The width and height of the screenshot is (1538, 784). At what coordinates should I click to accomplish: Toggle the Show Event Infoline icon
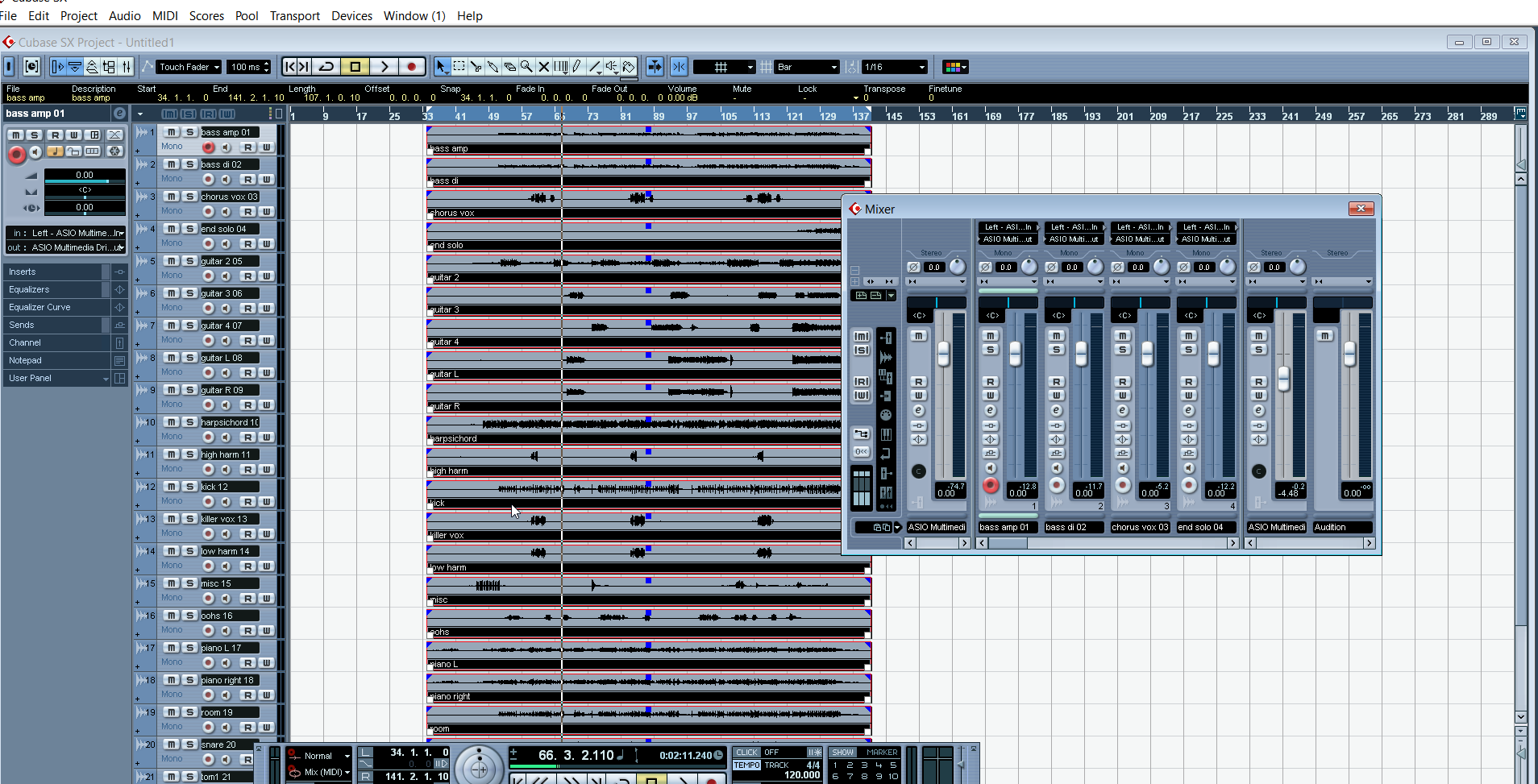click(x=74, y=67)
